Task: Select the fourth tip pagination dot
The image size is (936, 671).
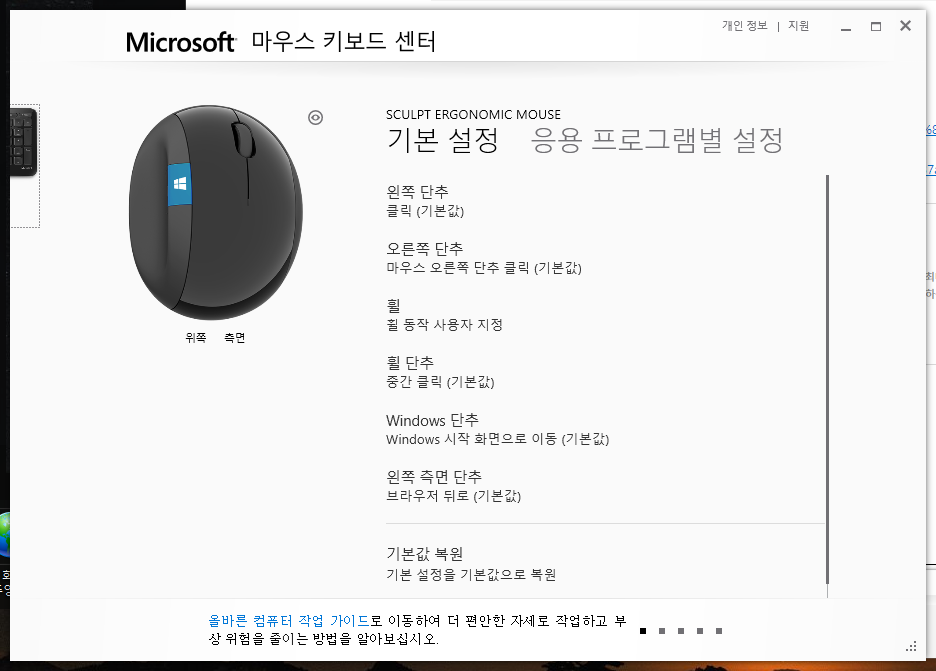Action: (700, 631)
